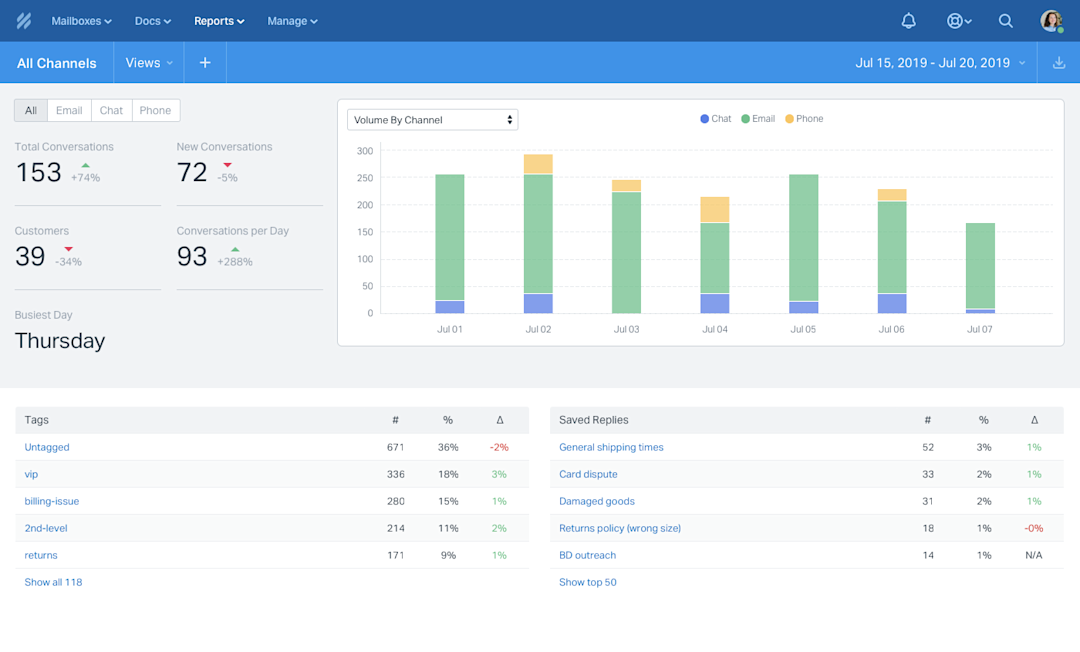Open Card dispute saved reply
Viewport: 1080px width, 652px height.
588,474
